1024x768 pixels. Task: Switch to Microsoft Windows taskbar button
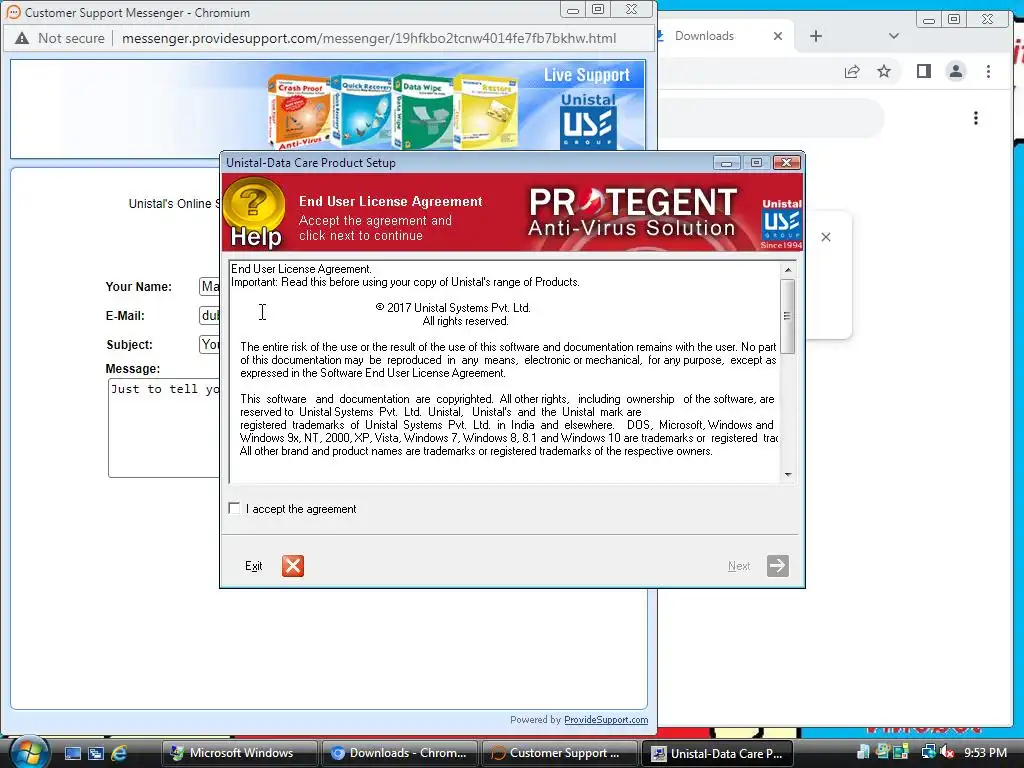[239, 753]
